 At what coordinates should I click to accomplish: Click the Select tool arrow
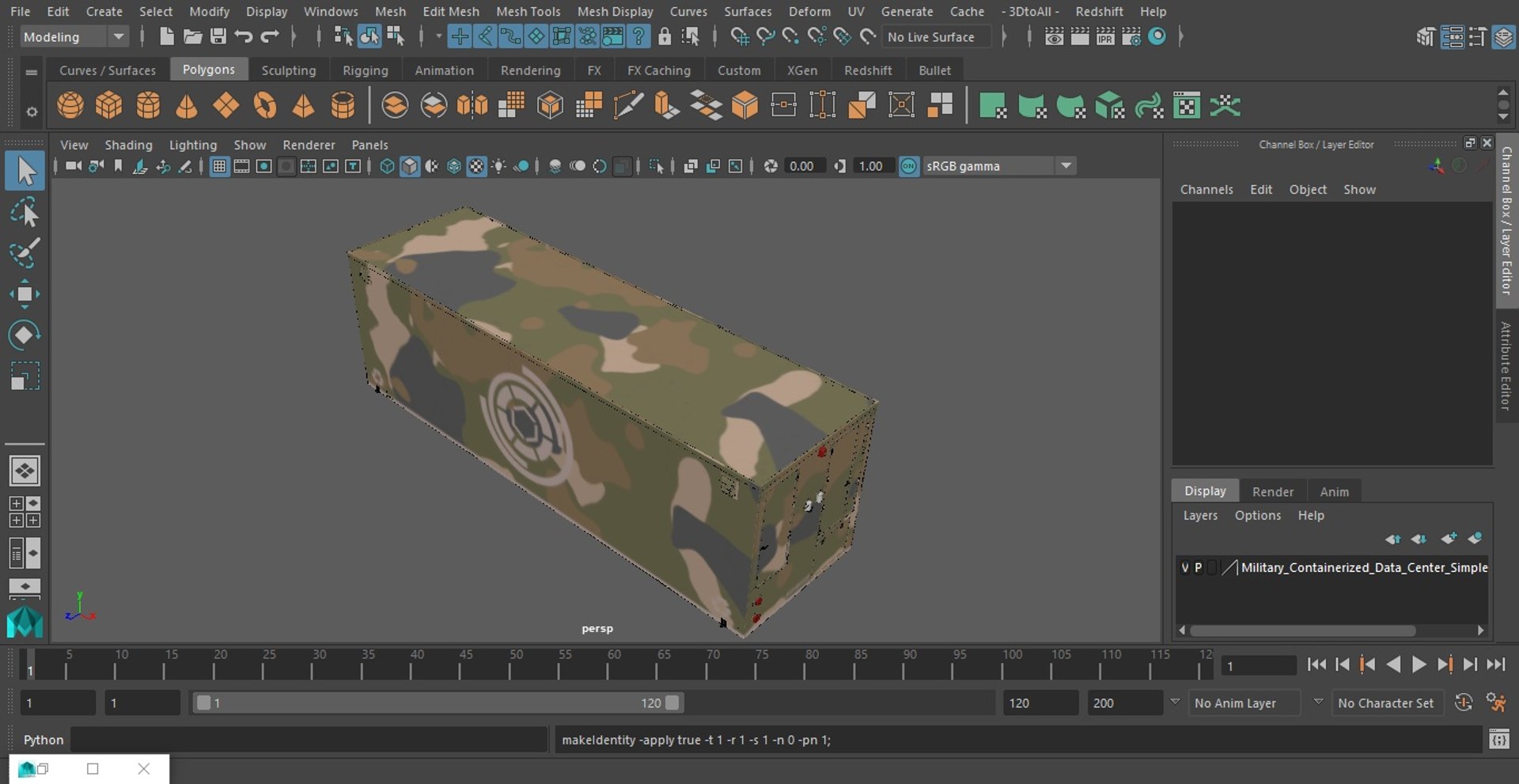point(25,171)
